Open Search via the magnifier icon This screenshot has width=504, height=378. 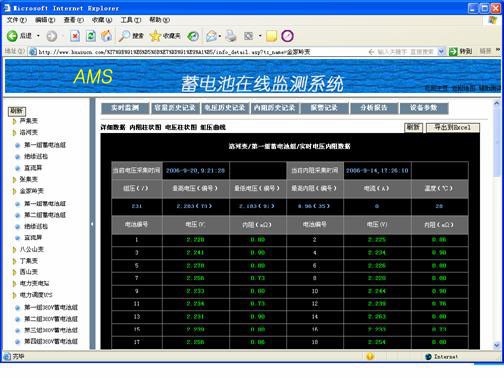point(124,36)
